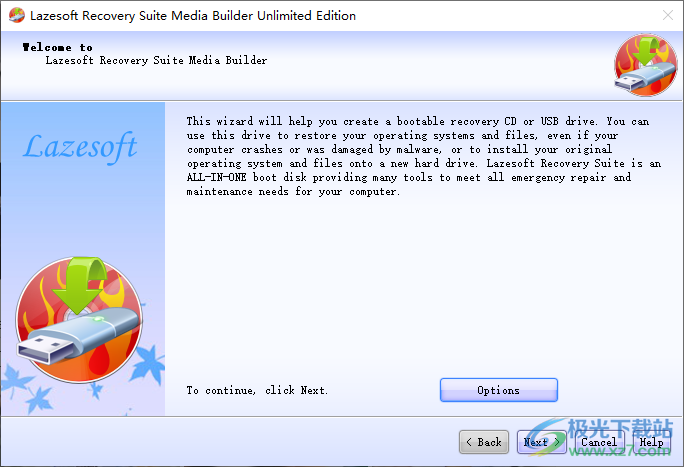Screen dimensions: 684x467
Task: Click the USB drive logo in header
Action: (646, 65)
